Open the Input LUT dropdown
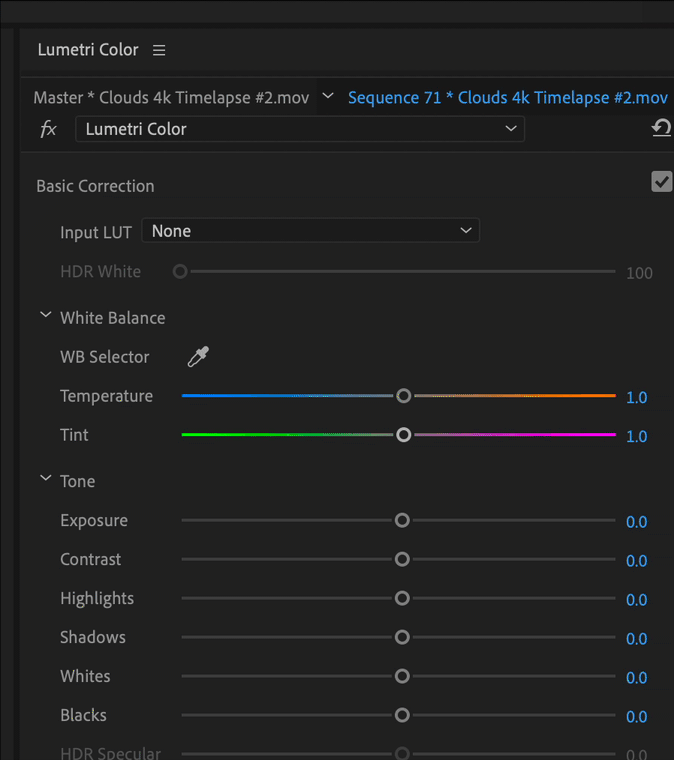This screenshot has height=760, width=674. 310,231
